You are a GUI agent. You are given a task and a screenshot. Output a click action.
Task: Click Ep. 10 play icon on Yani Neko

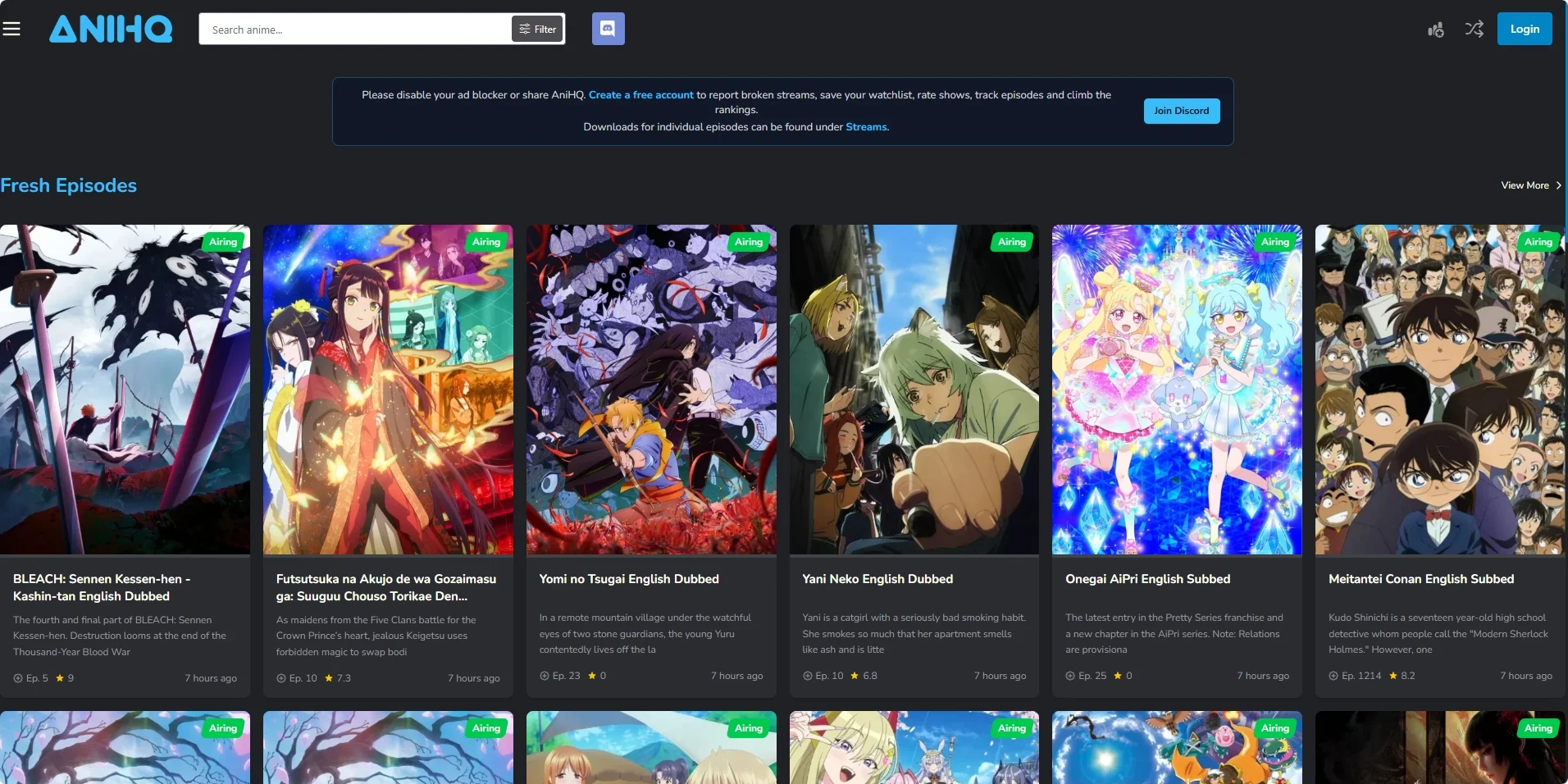tap(808, 676)
